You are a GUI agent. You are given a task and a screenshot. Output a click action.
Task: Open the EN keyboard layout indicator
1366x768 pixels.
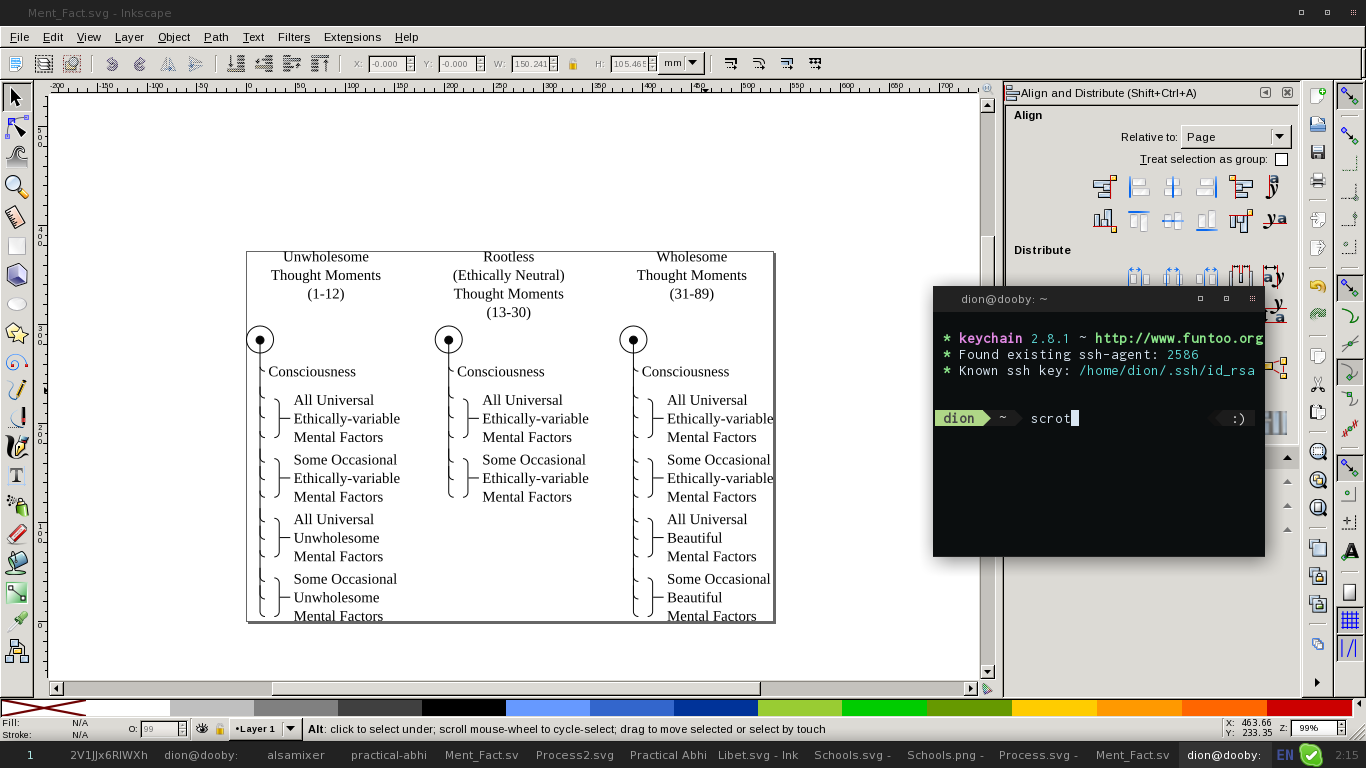point(1285,755)
